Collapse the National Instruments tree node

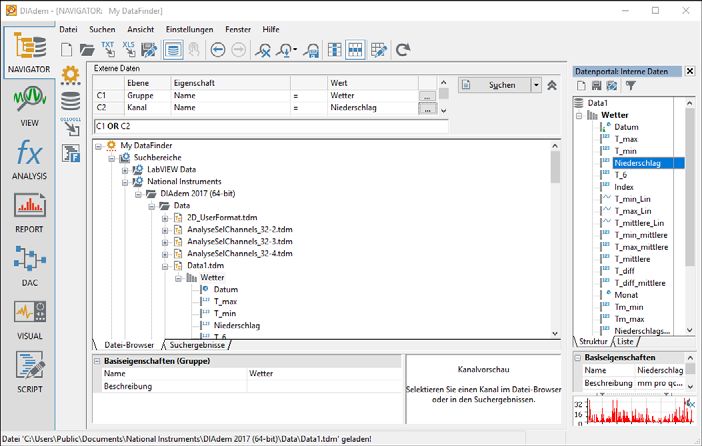[125, 182]
